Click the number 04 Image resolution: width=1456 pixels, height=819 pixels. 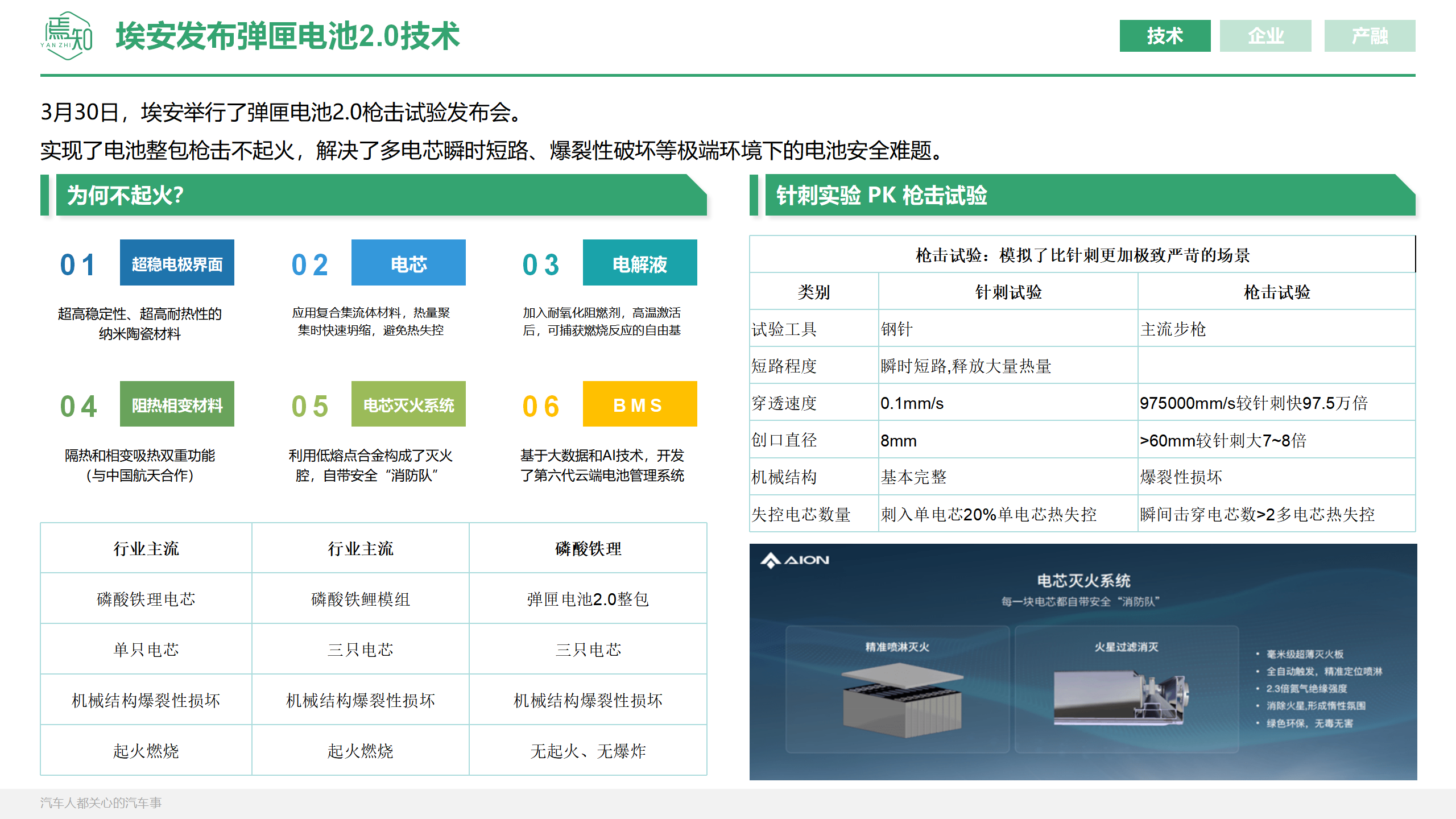[x=78, y=407]
